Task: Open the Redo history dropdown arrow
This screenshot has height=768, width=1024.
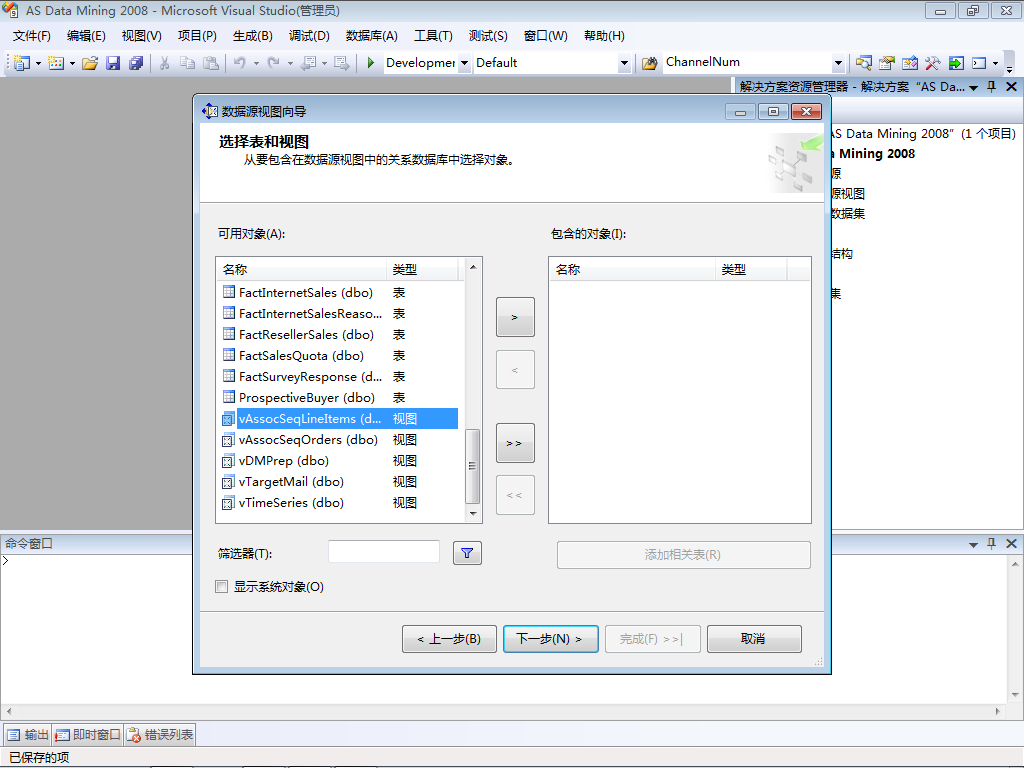Action: tap(290, 63)
